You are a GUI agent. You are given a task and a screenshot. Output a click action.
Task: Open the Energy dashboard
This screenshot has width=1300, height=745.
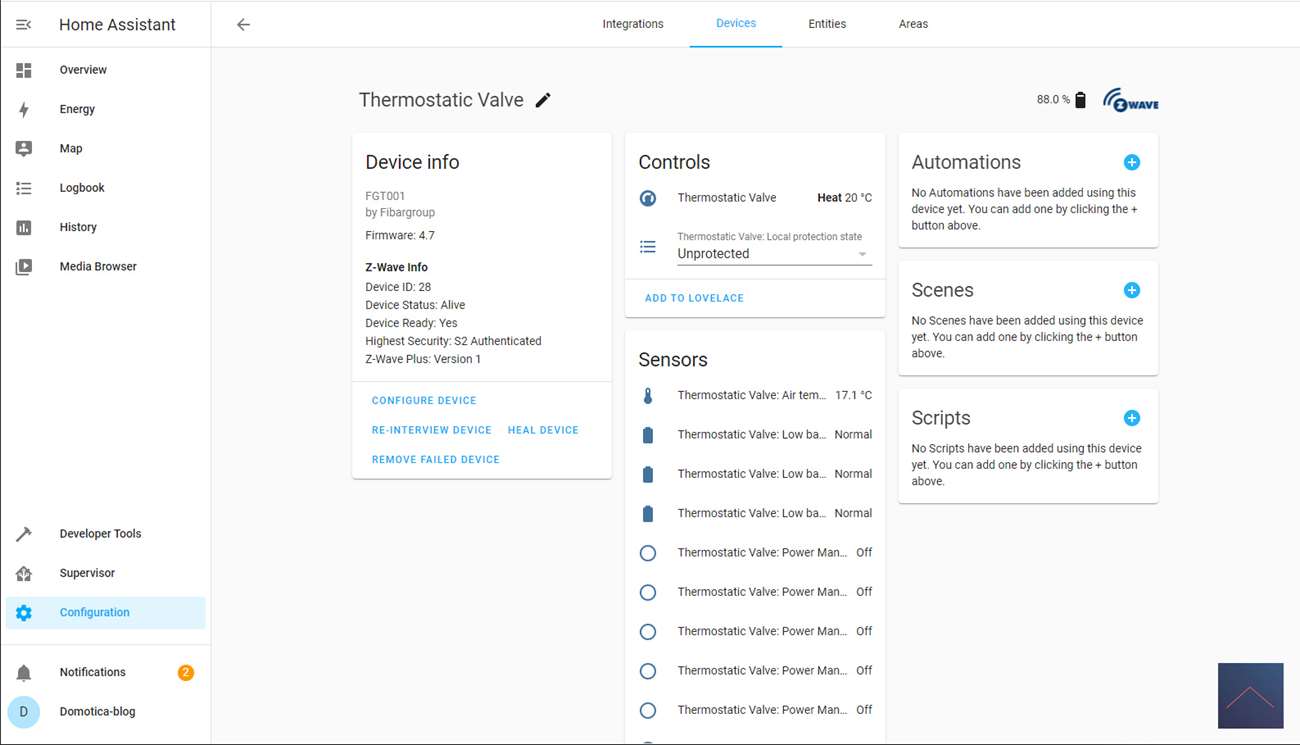77,109
